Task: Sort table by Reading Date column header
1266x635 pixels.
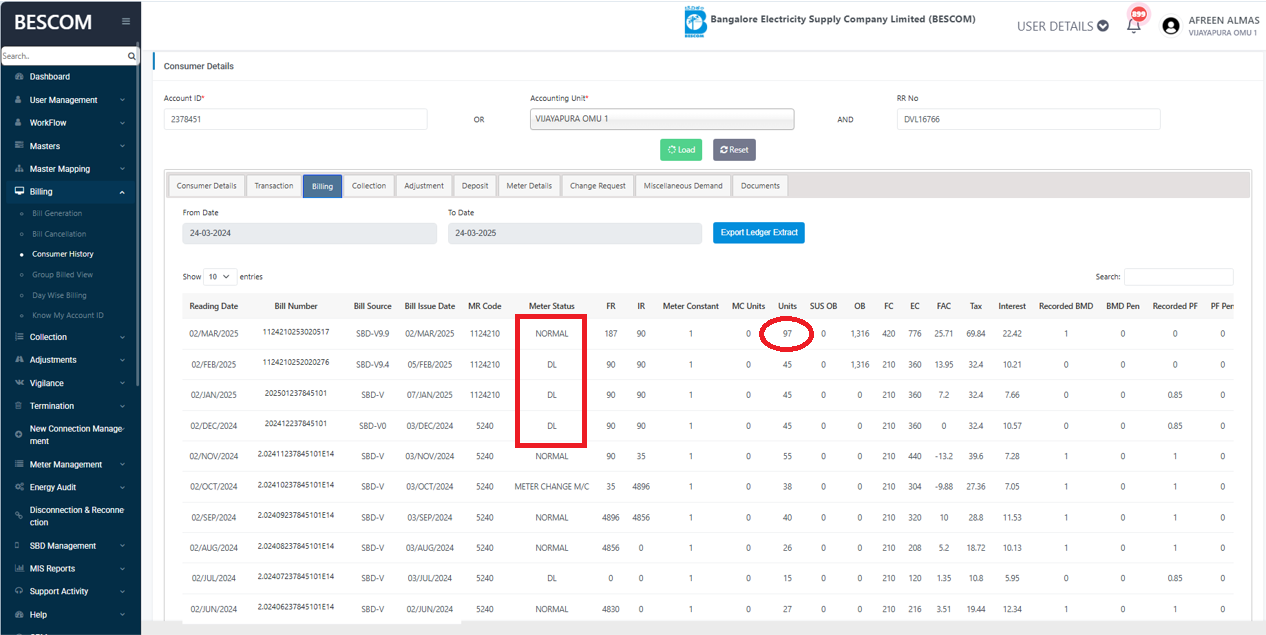Action: point(214,306)
